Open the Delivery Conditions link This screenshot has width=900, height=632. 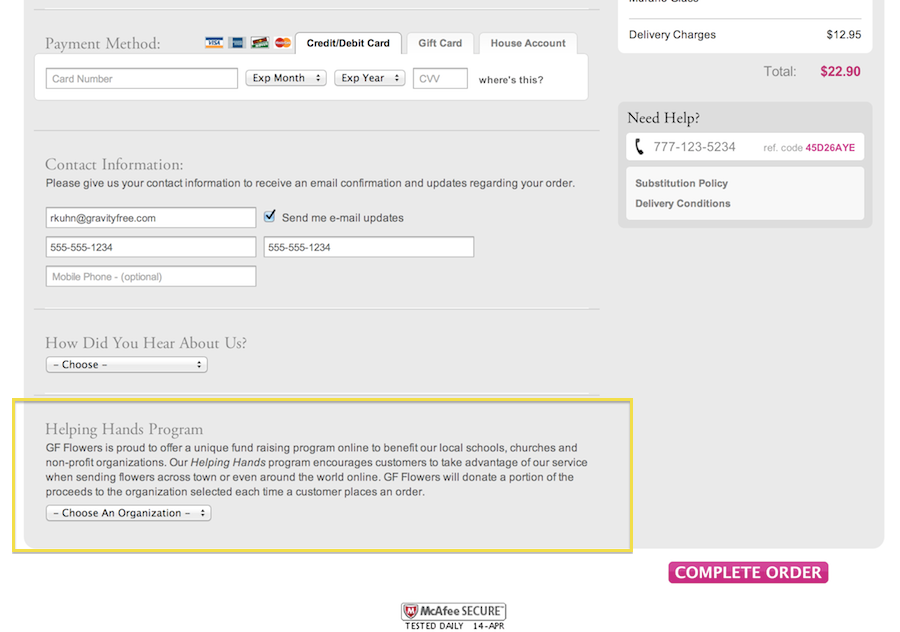683,204
